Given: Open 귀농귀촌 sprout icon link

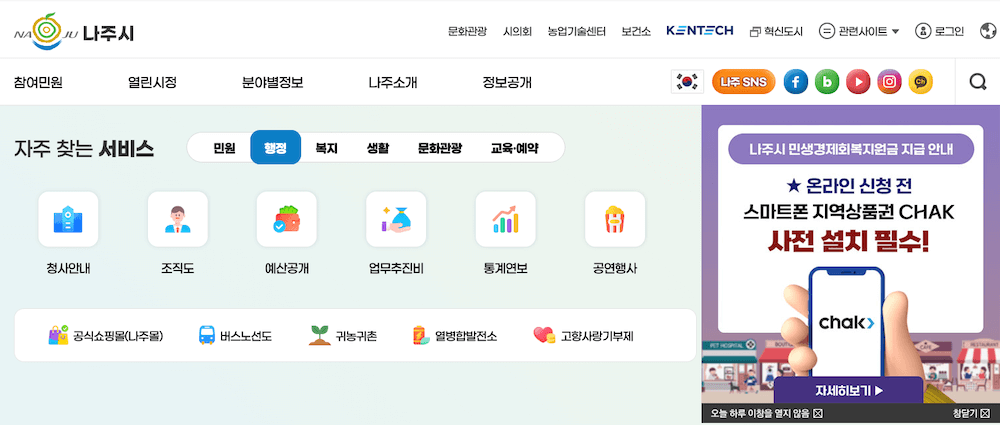Looking at the screenshot, I should (343, 335).
